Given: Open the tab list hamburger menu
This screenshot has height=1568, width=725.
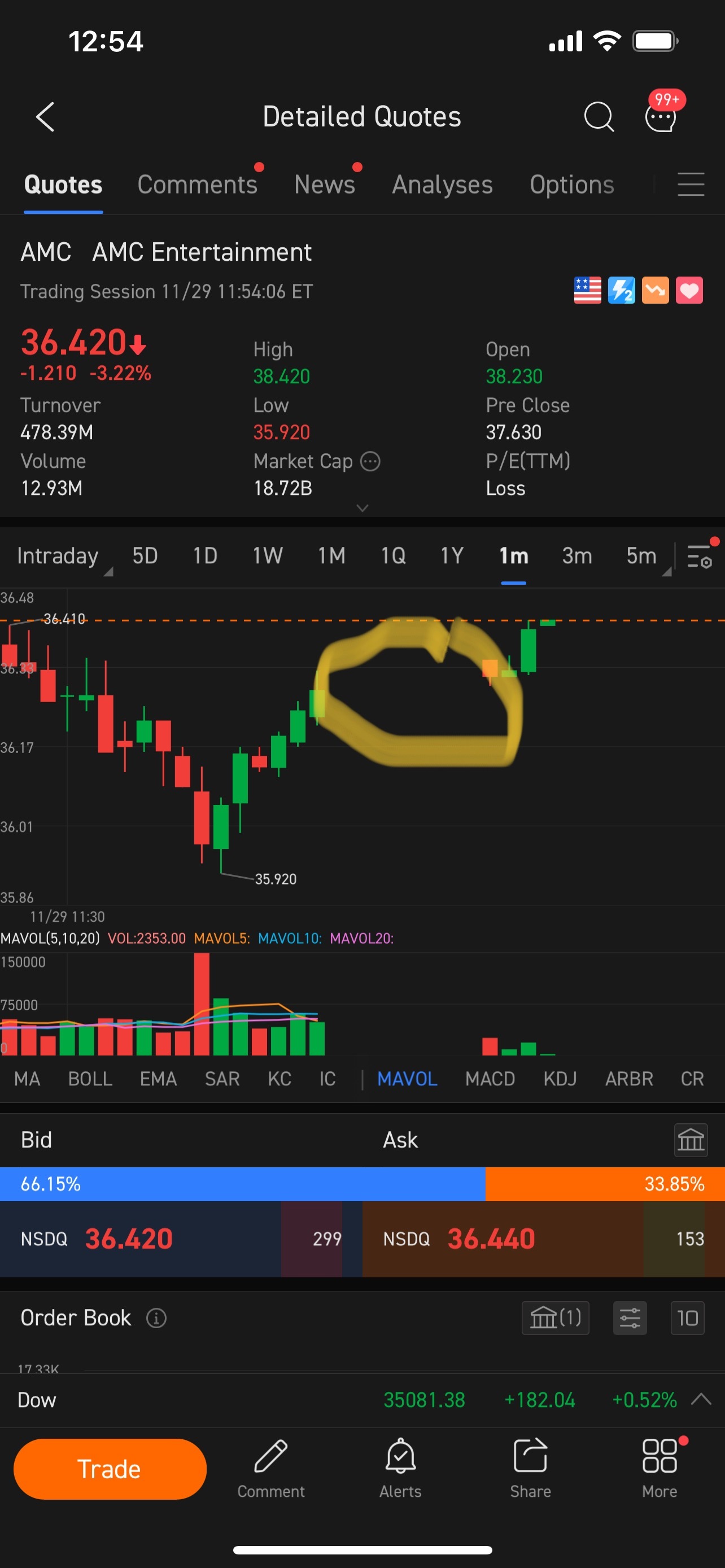Looking at the screenshot, I should coord(691,185).
